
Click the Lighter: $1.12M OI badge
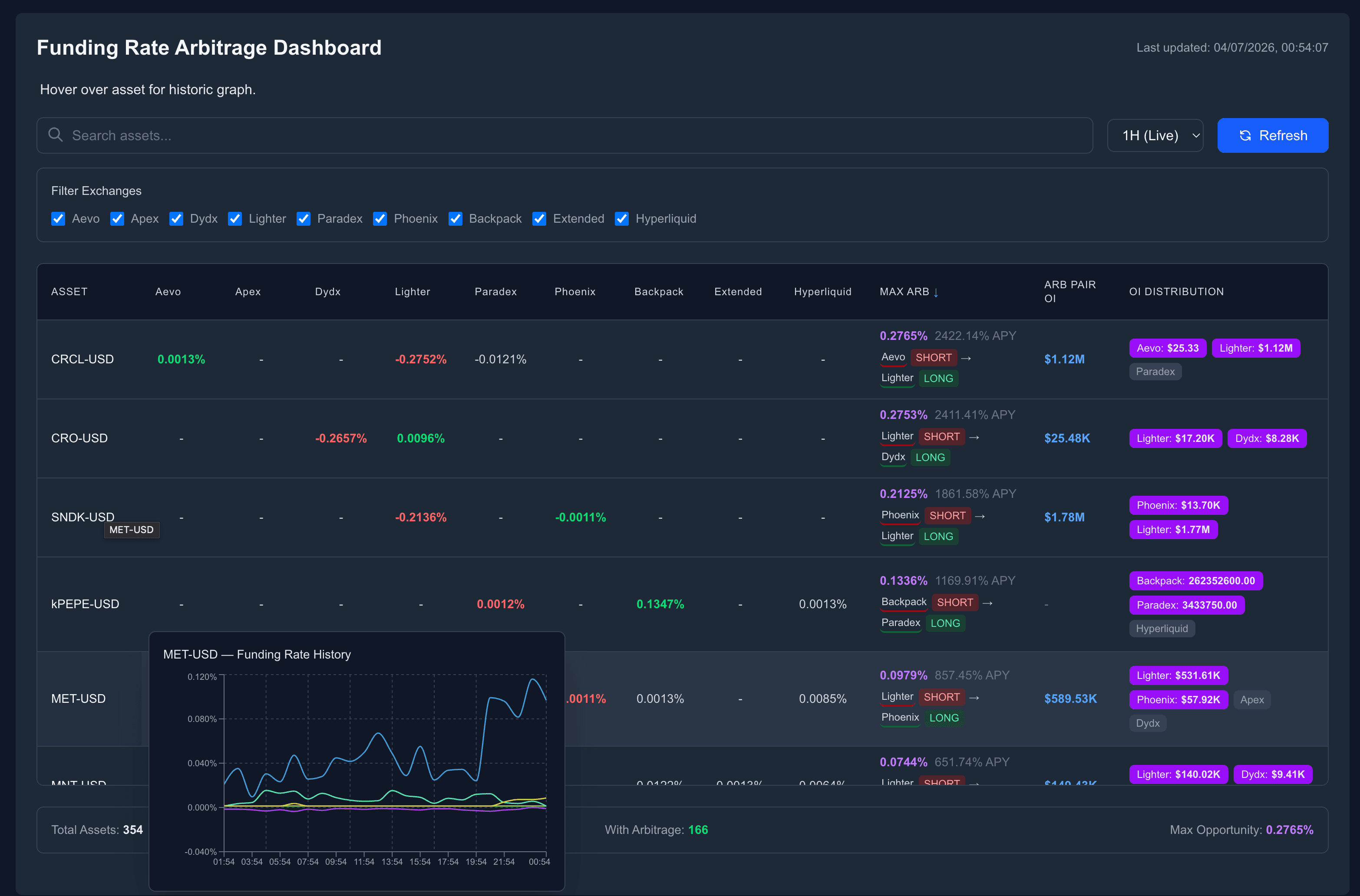tap(1255, 348)
